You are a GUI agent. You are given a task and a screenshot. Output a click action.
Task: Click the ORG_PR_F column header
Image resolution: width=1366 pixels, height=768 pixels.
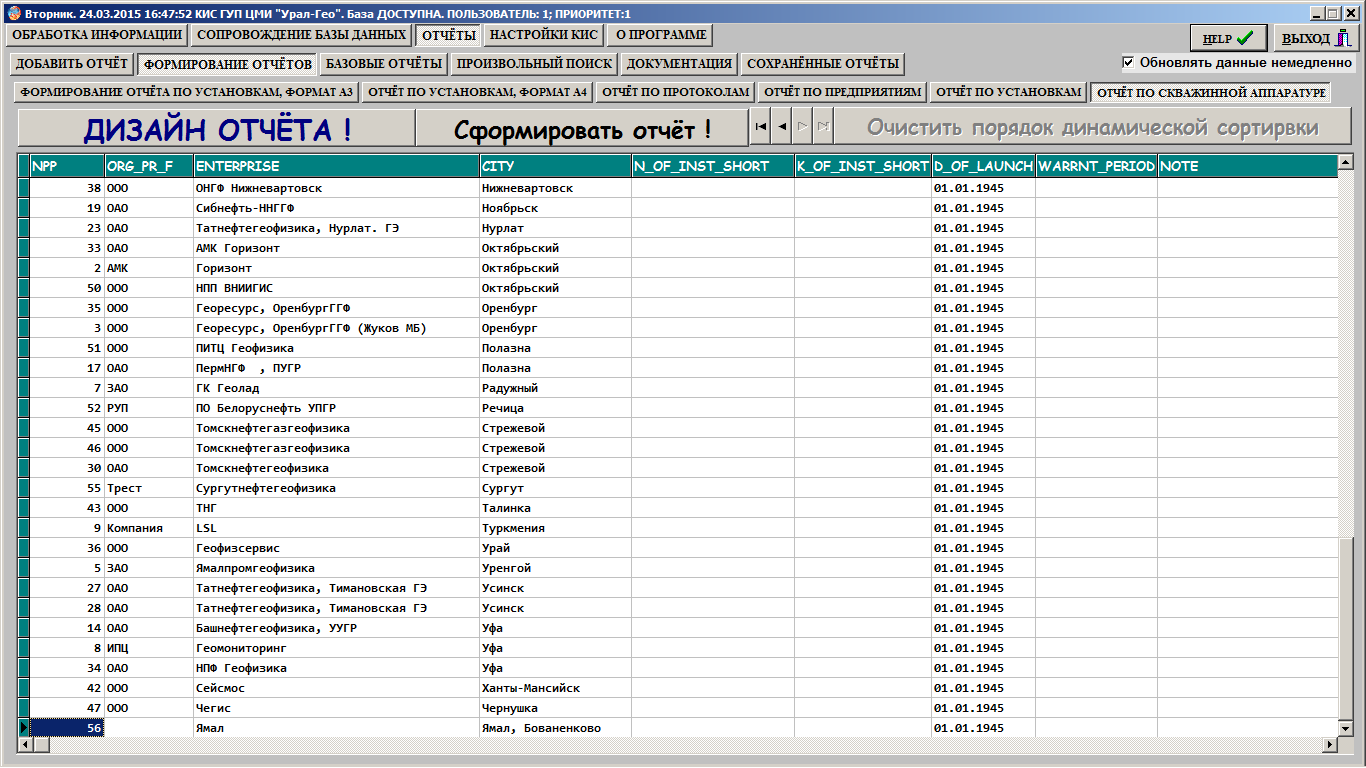[149, 166]
